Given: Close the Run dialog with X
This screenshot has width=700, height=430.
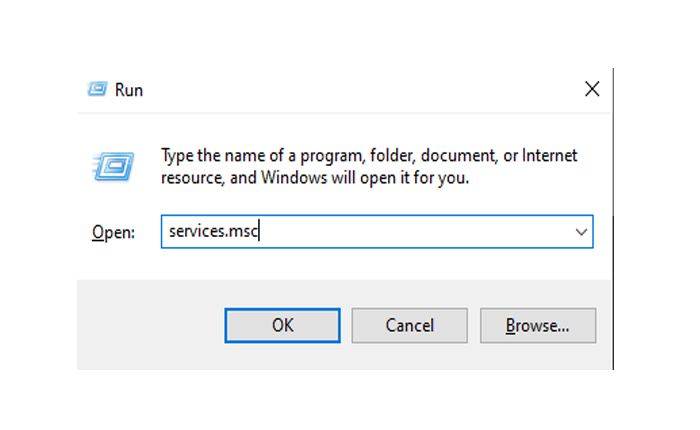Looking at the screenshot, I should pos(592,89).
